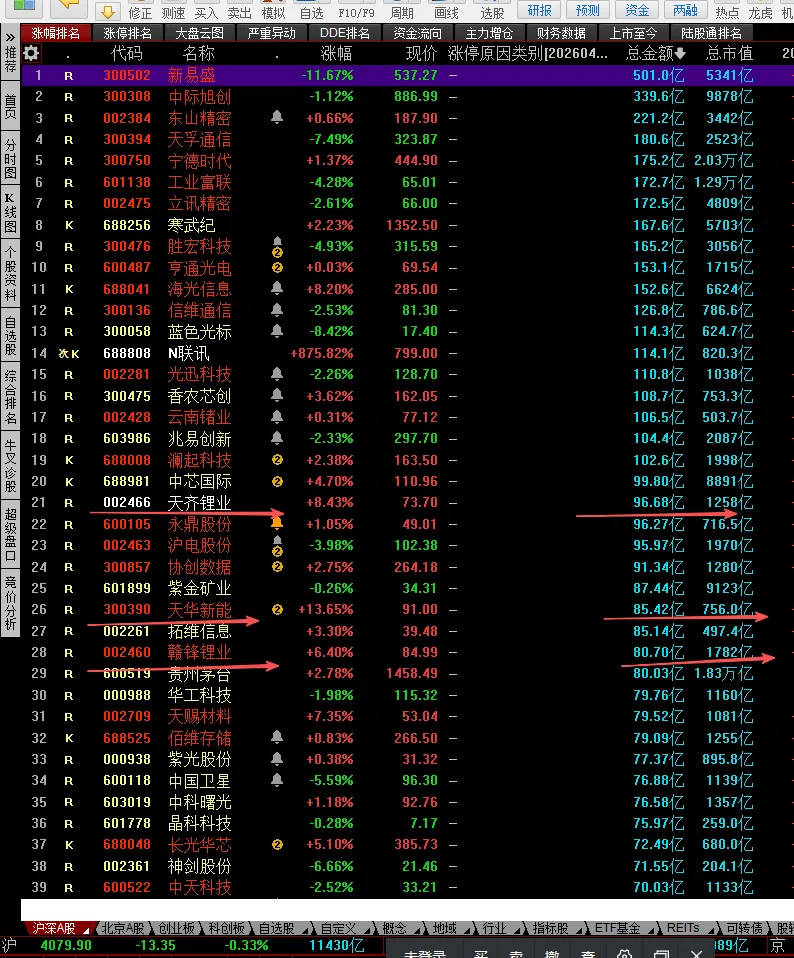Image resolution: width=794 pixels, height=958 pixels.
Task: Open dropdown arrow beside 自定义 tab
Action: (x=367, y=930)
